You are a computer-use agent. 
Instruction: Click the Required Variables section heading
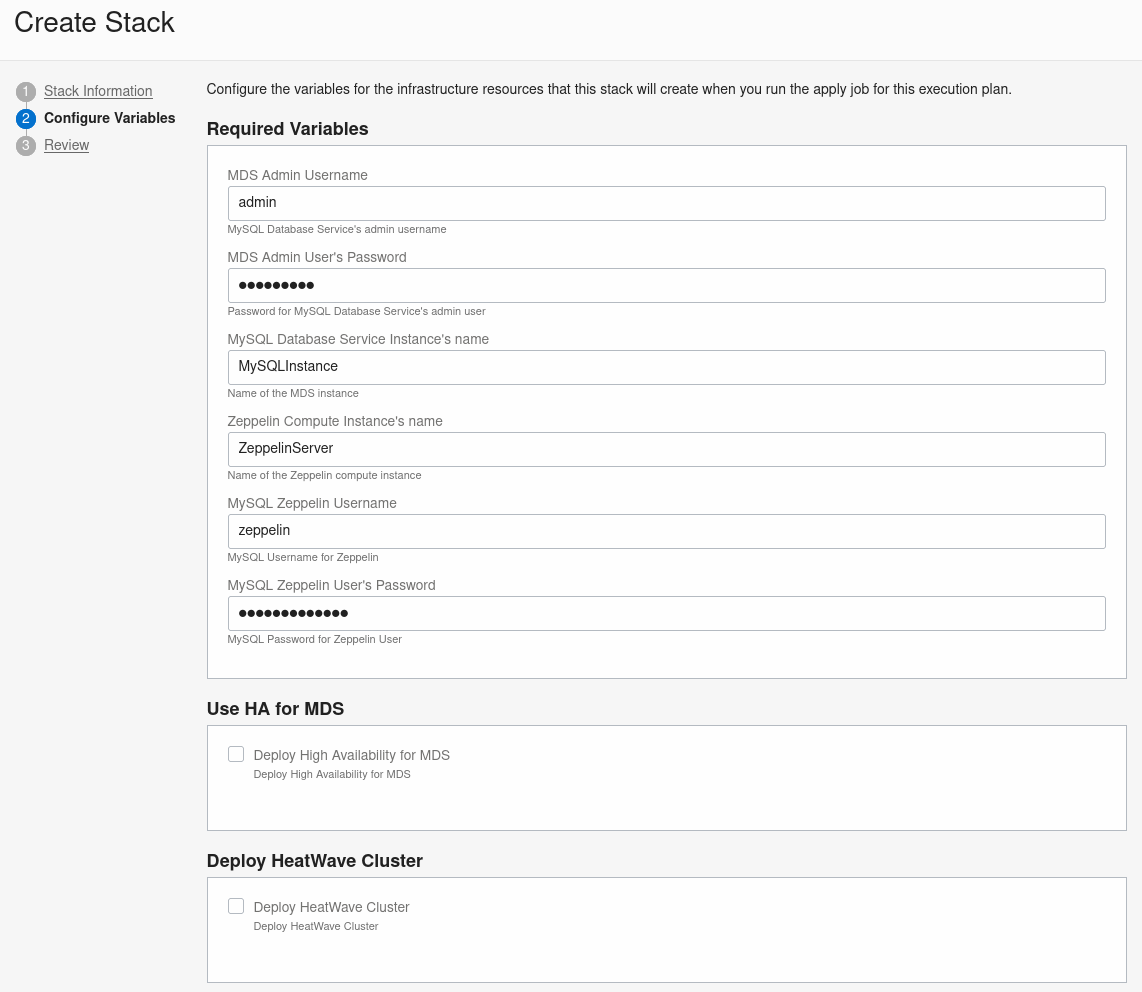point(287,129)
